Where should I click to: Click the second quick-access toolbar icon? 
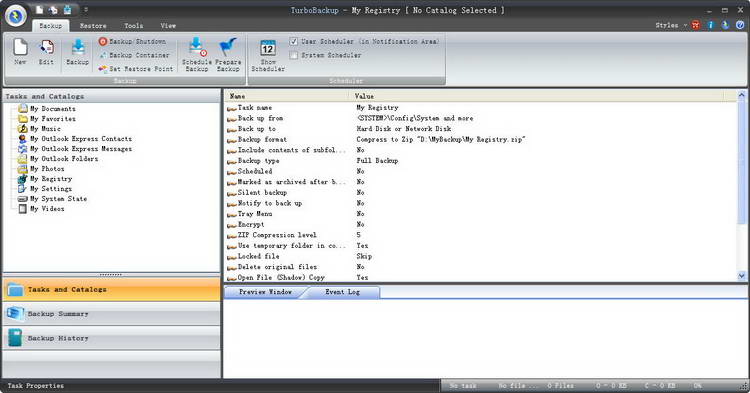click(x=53, y=10)
